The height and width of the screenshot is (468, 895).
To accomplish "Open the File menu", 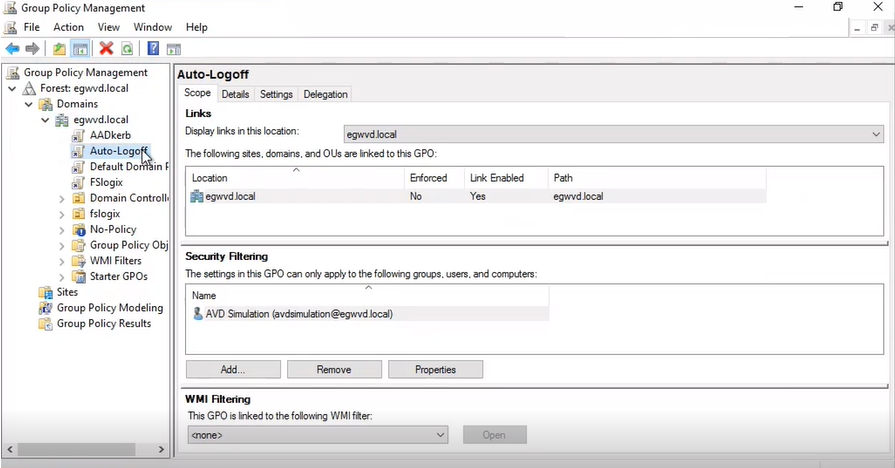I will 31,27.
